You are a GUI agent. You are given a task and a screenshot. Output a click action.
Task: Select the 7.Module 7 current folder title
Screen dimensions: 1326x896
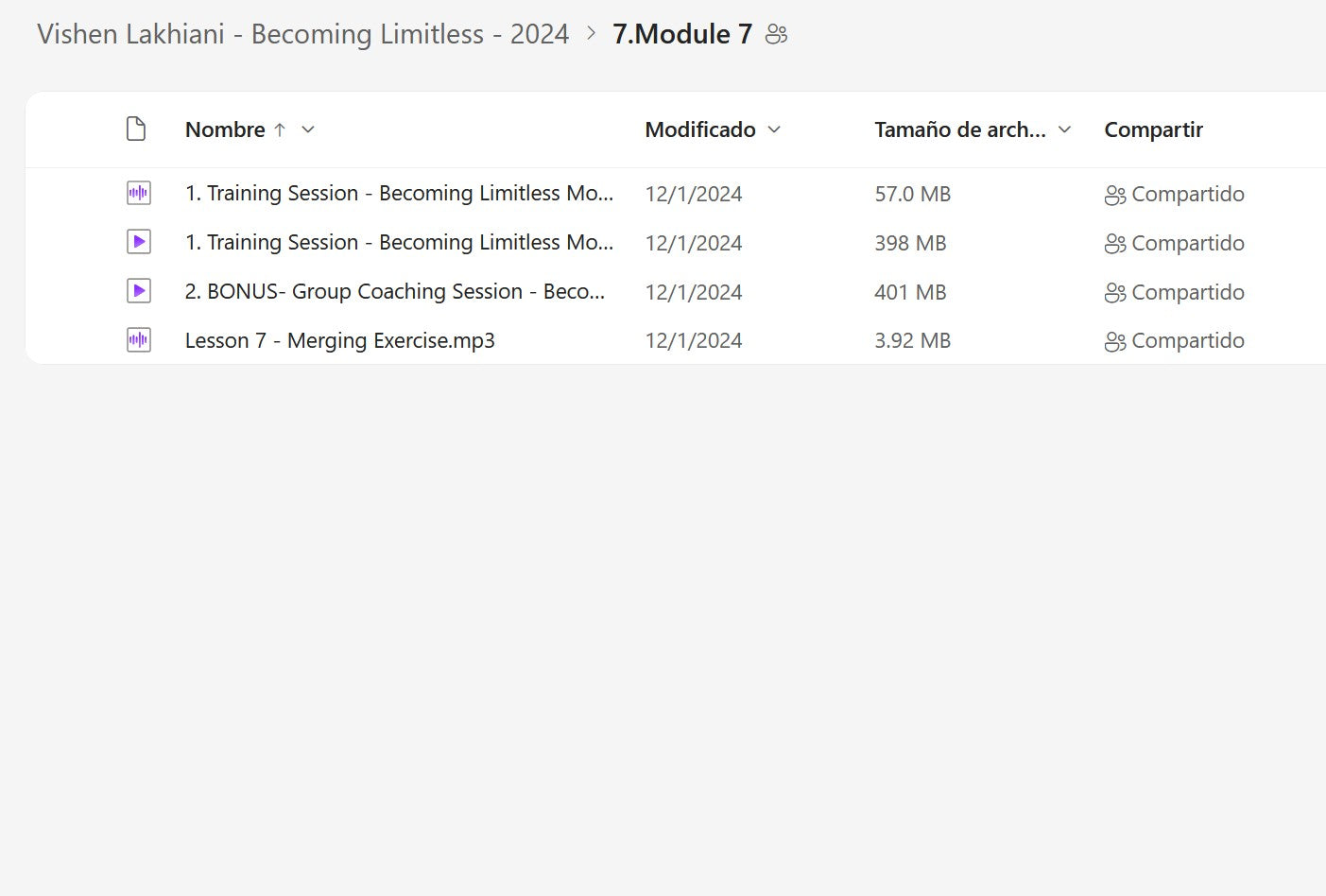pyautogui.click(x=681, y=35)
